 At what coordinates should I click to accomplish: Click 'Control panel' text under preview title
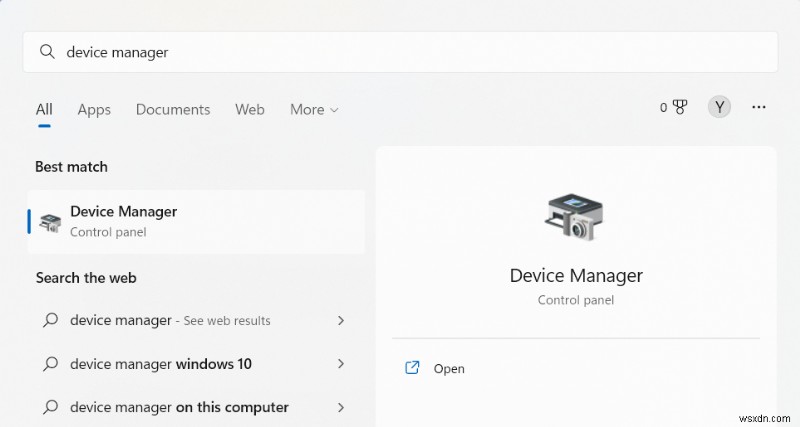coord(576,300)
